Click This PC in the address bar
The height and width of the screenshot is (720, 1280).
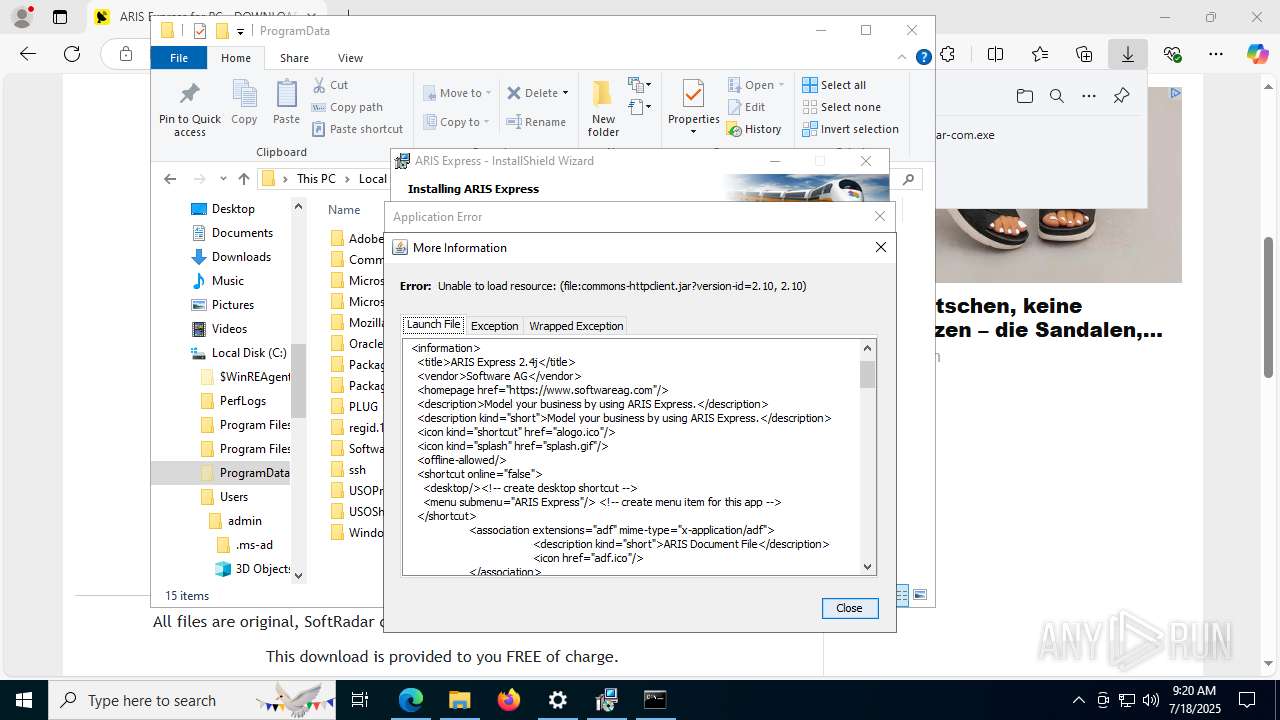click(x=316, y=179)
